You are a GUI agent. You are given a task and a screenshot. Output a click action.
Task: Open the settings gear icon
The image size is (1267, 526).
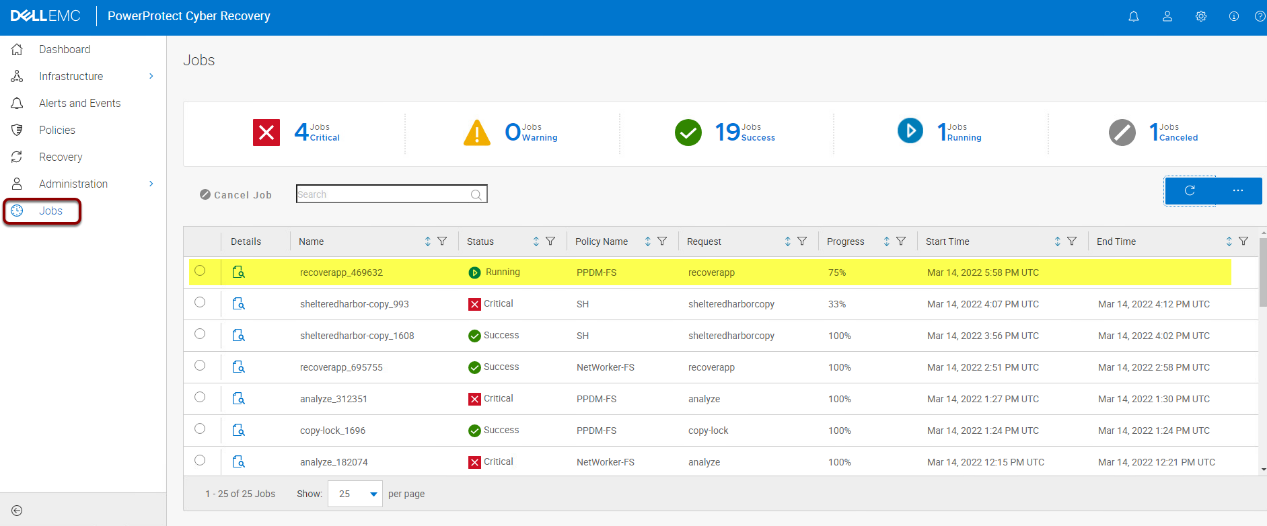tap(1201, 17)
